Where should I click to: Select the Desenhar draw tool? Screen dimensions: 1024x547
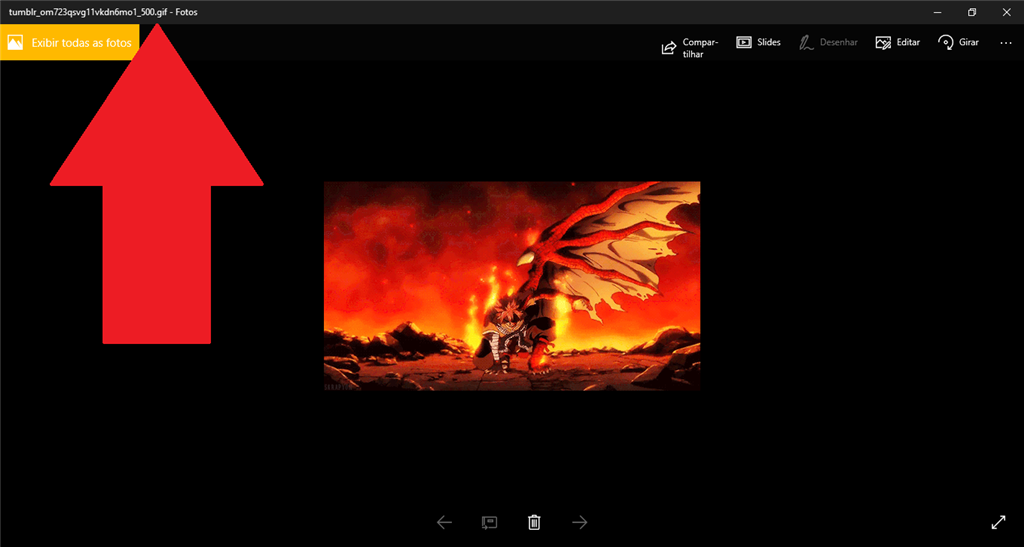point(828,42)
